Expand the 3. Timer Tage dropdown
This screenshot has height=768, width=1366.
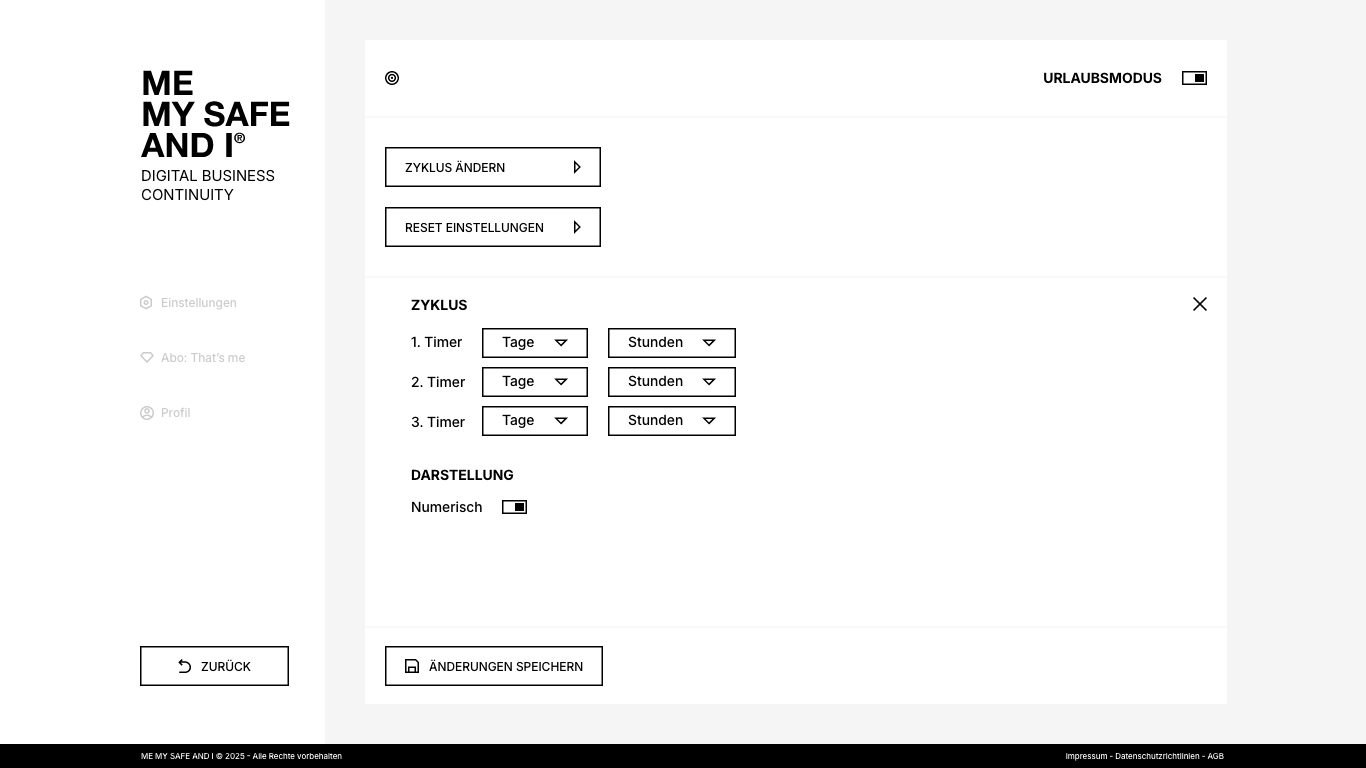pos(535,421)
